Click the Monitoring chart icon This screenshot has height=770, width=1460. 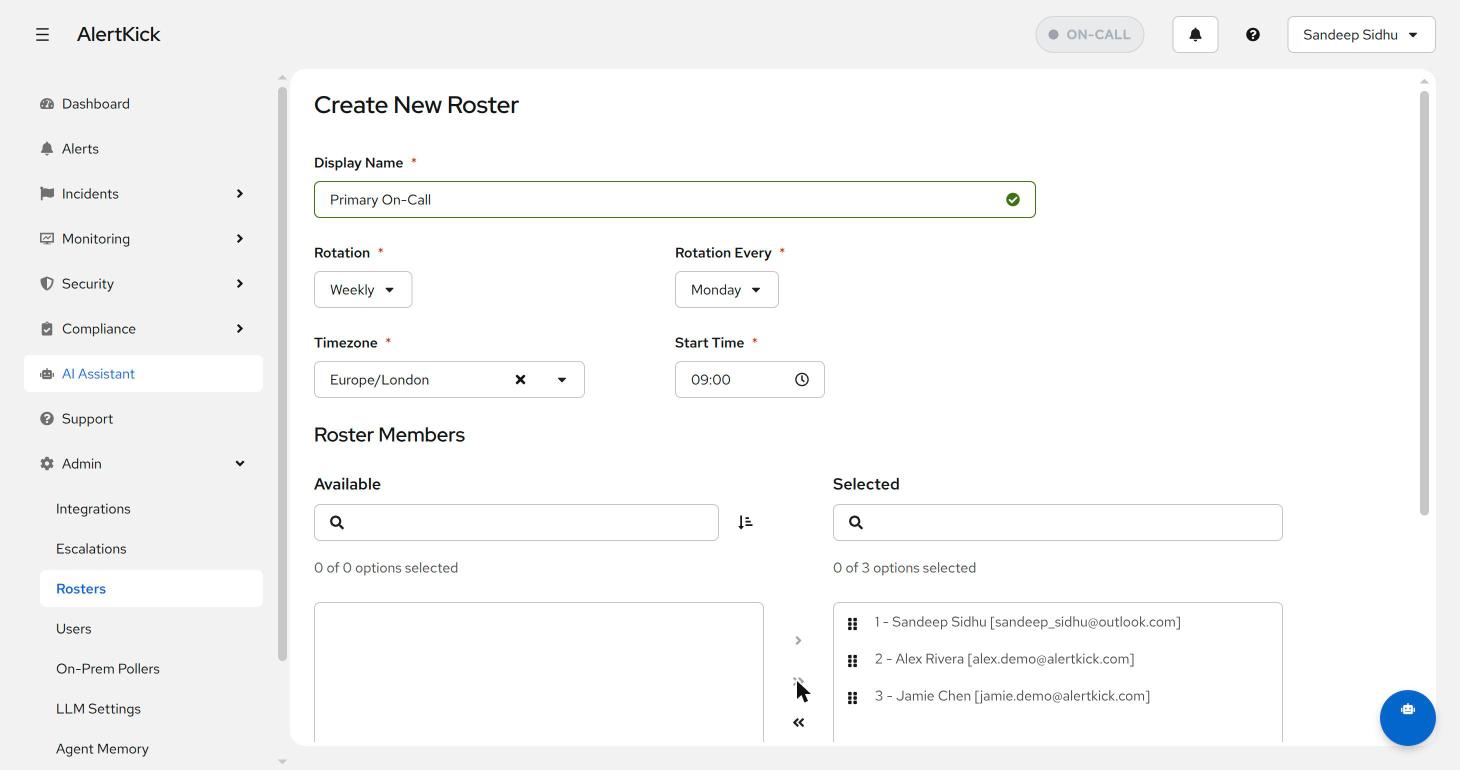(47, 239)
